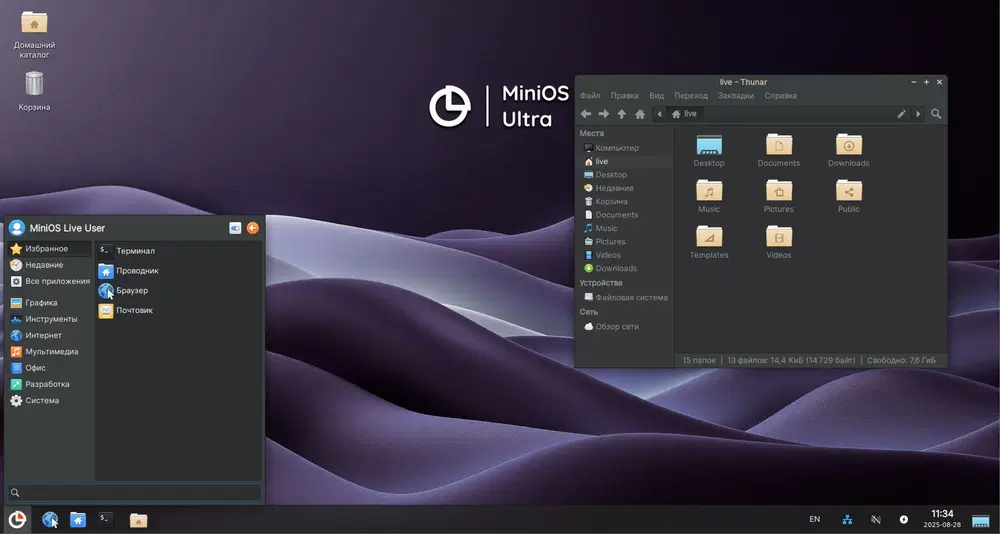1000x534 pixels.
Task: Open the Инструменты category
Action: (x=50, y=319)
